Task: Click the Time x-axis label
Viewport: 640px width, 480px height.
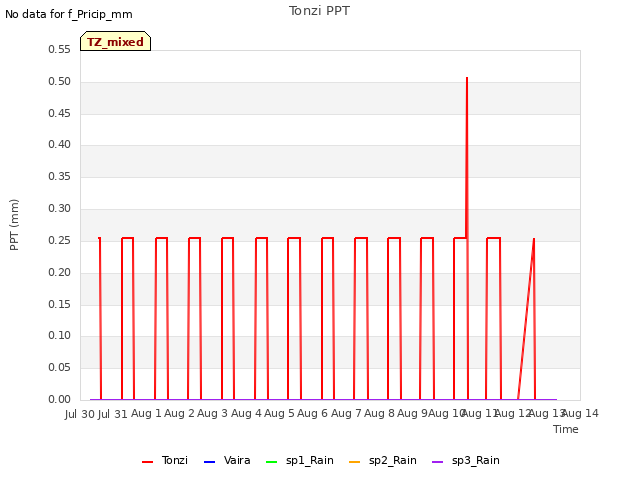Action: (566, 429)
